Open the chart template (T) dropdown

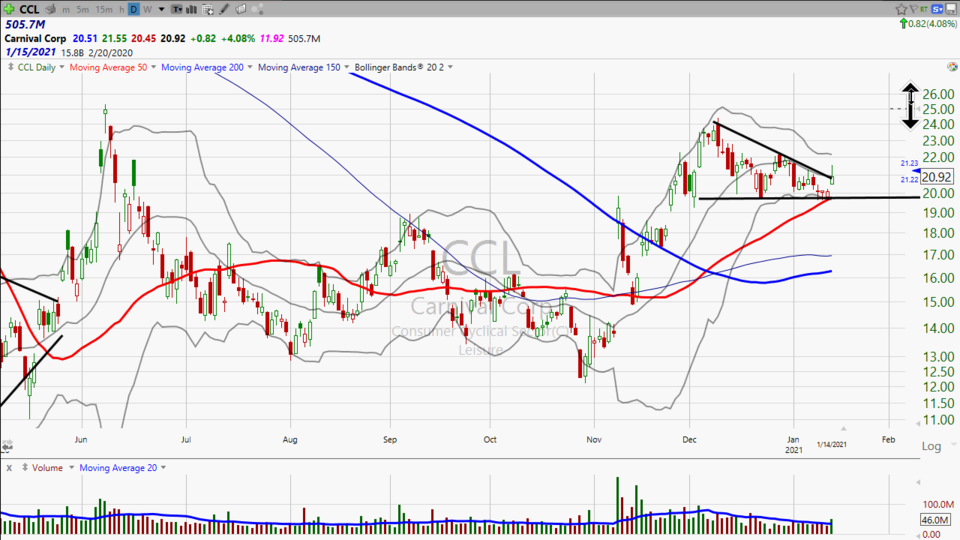[x=176, y=9]
